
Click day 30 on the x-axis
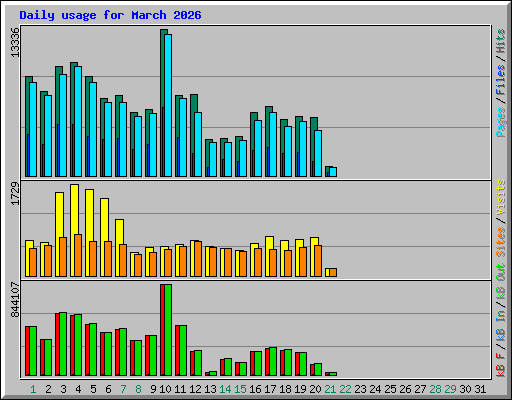[465, 389]
